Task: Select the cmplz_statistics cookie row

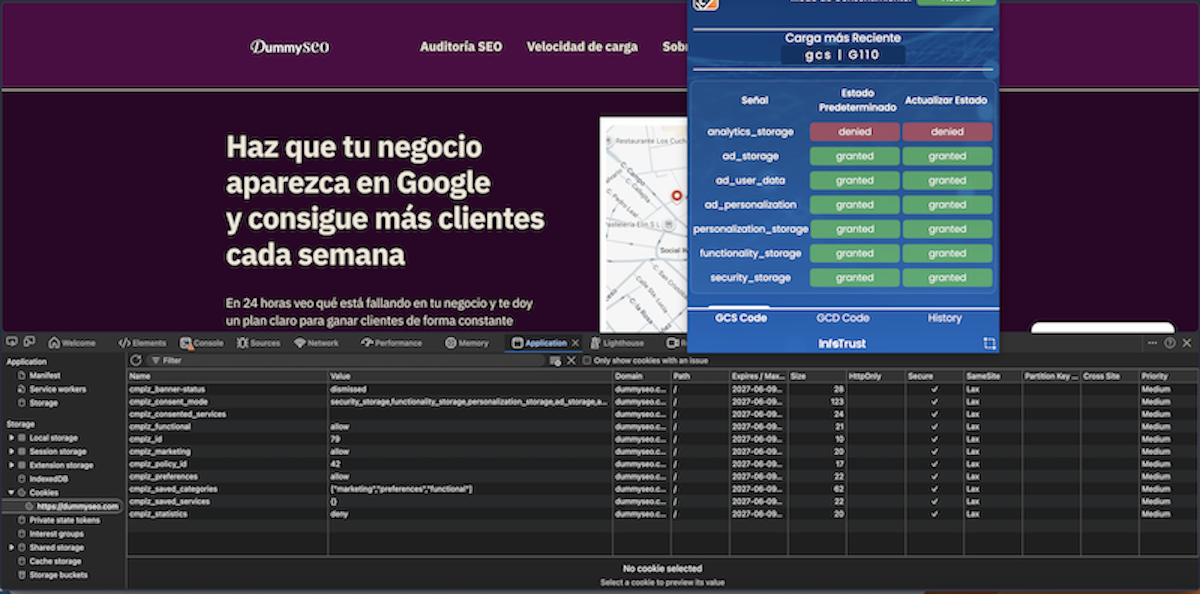Action: [662, 514]
